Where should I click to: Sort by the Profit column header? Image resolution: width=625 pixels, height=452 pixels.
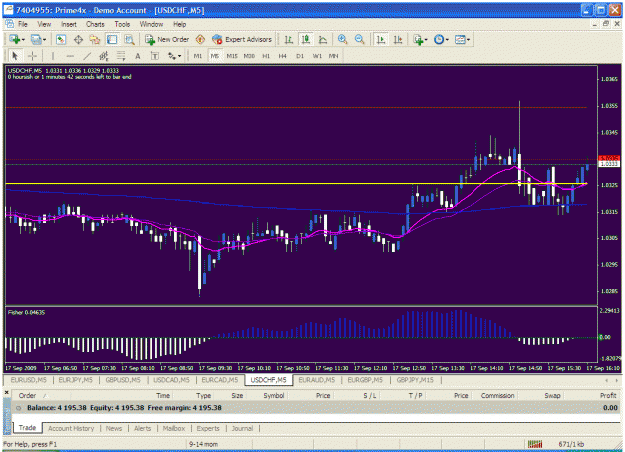pyautogui.click(x=608, y=395)
